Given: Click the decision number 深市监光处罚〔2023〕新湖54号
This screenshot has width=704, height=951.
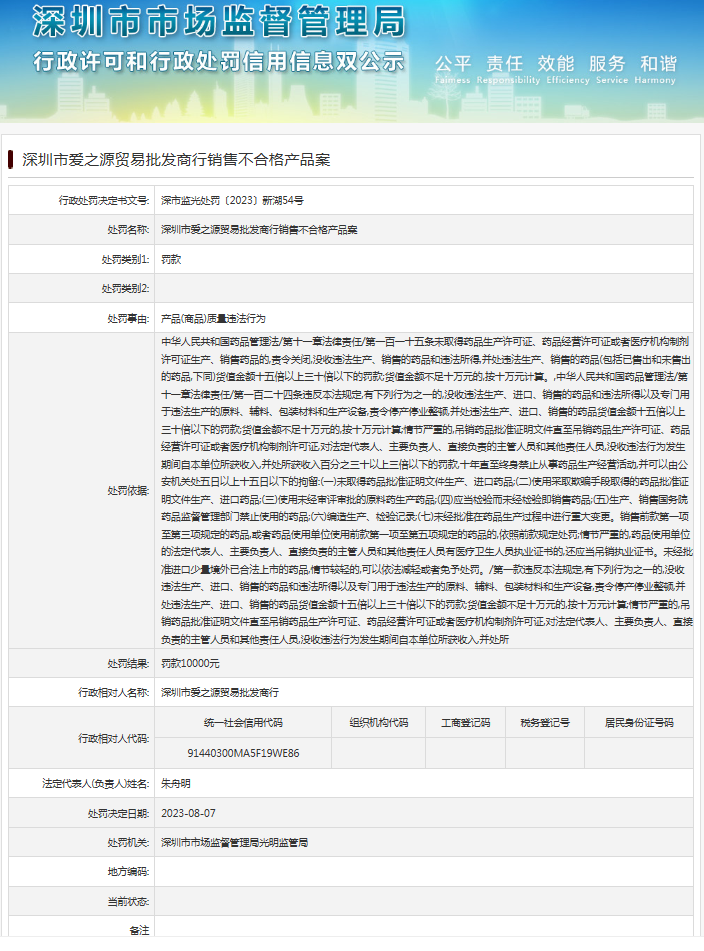Looking at the screenshot, I should (x=232, y=200).
